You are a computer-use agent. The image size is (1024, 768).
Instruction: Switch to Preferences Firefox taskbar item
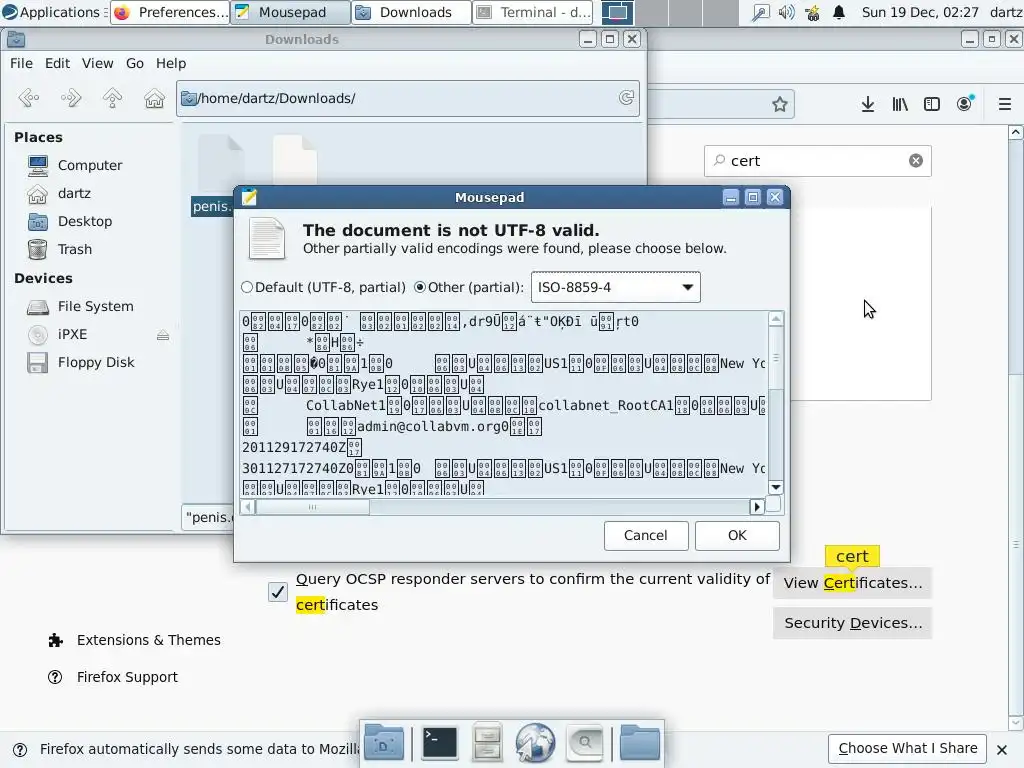(170, 12)
